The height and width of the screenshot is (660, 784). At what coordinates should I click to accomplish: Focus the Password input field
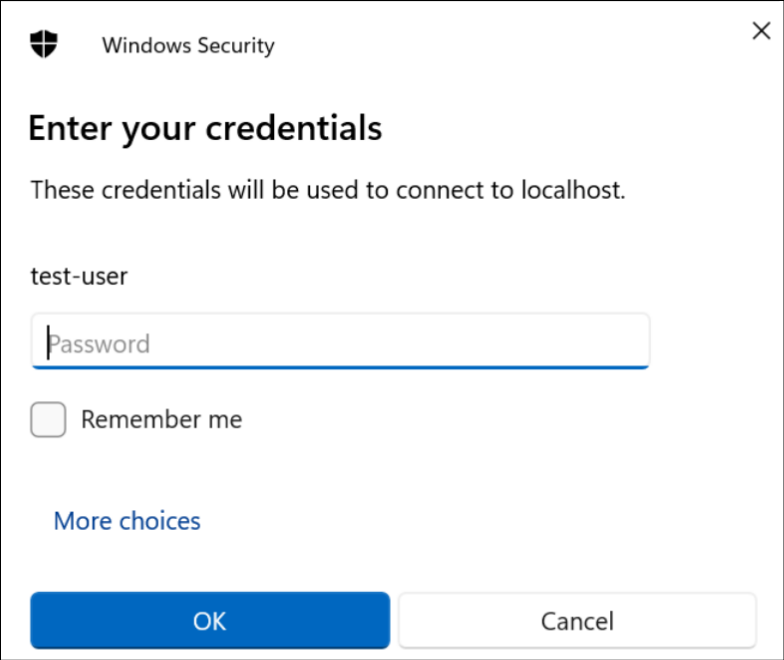pos(340,343)
